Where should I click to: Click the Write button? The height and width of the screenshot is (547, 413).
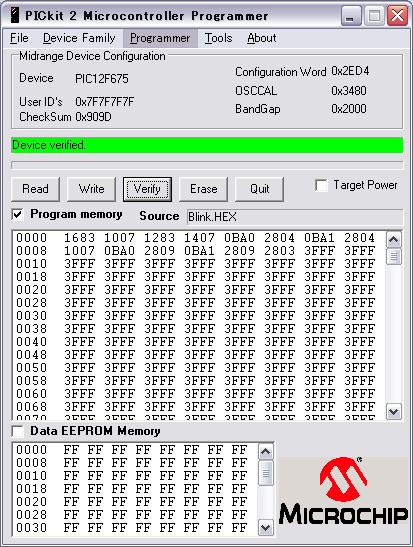point(91,189)
